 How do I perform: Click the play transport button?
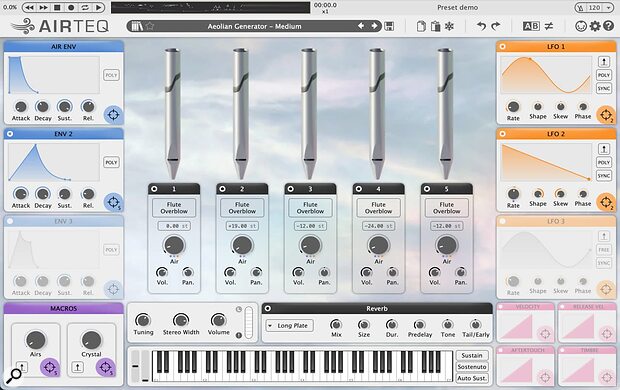[99, 8]
